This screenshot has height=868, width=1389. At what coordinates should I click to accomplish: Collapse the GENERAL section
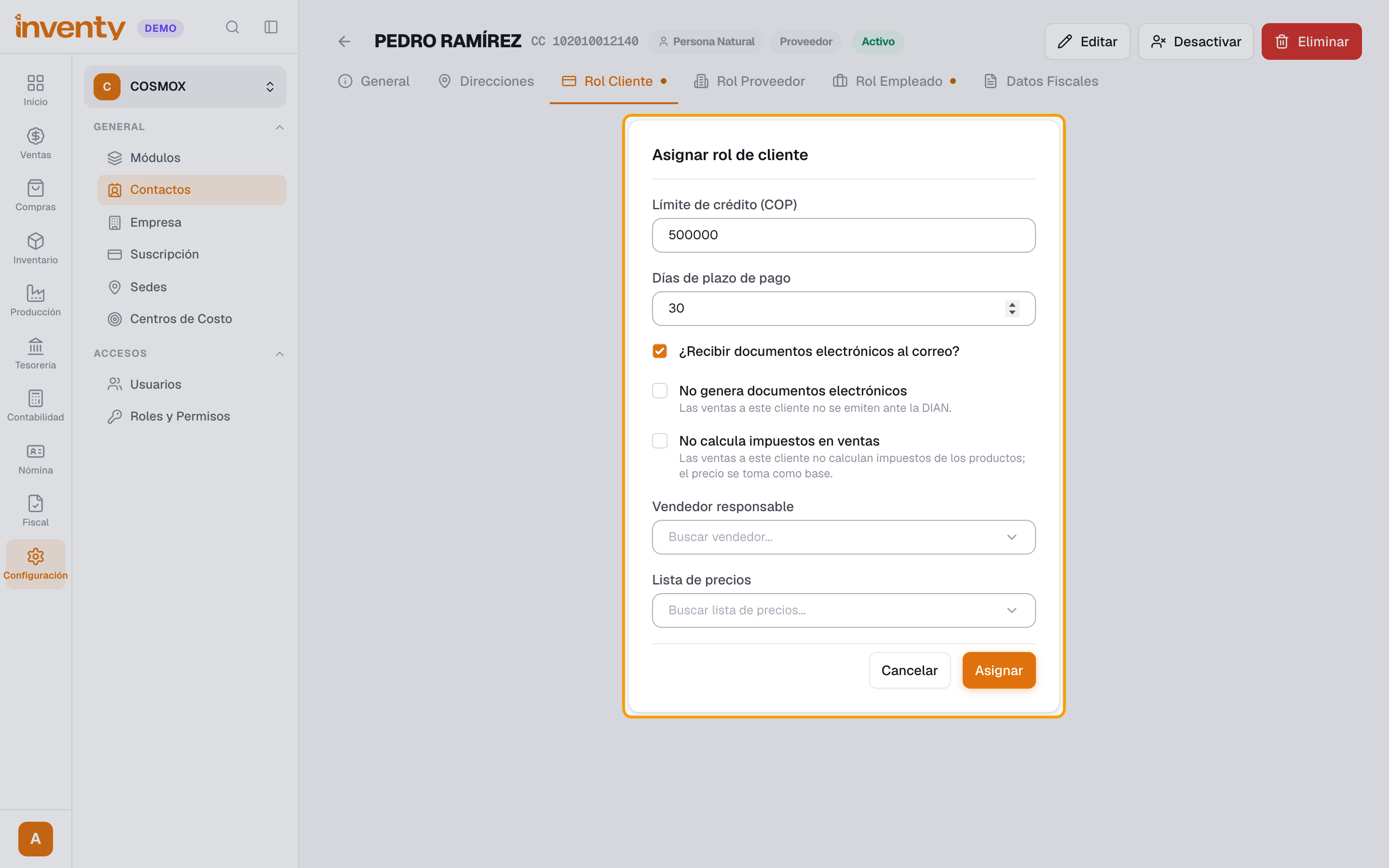(280, 127)
